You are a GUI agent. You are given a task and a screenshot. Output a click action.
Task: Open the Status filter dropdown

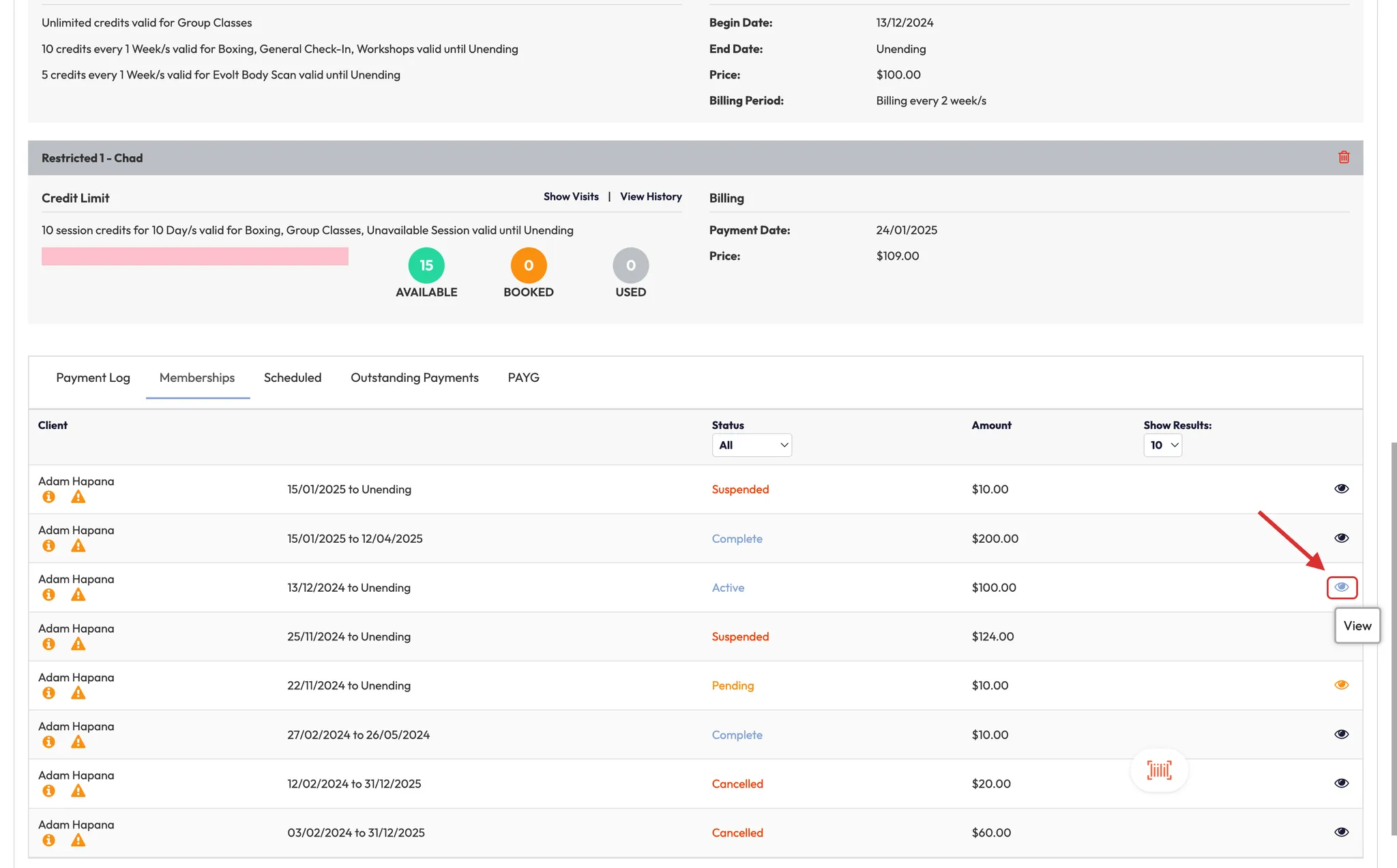[752, 445]
